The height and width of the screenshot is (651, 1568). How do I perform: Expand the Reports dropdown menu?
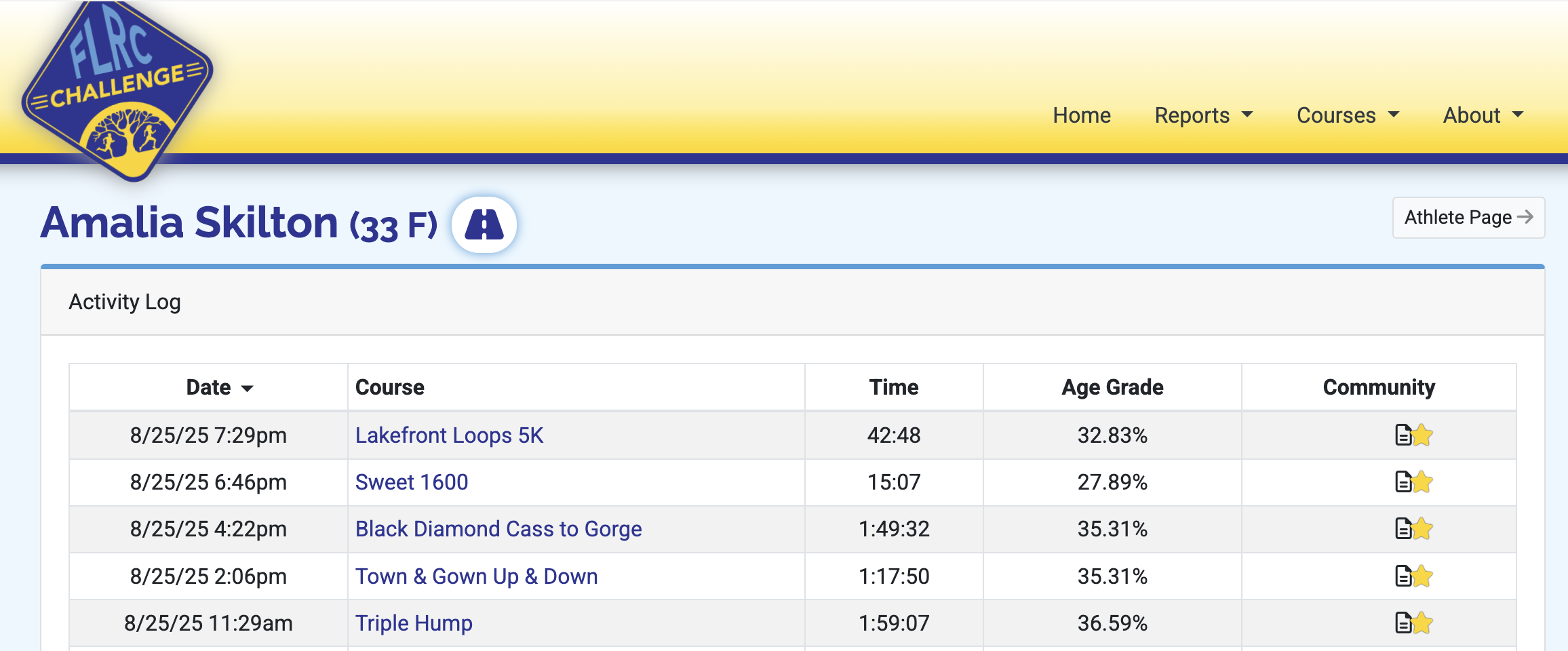click(x=1203, y=115)
